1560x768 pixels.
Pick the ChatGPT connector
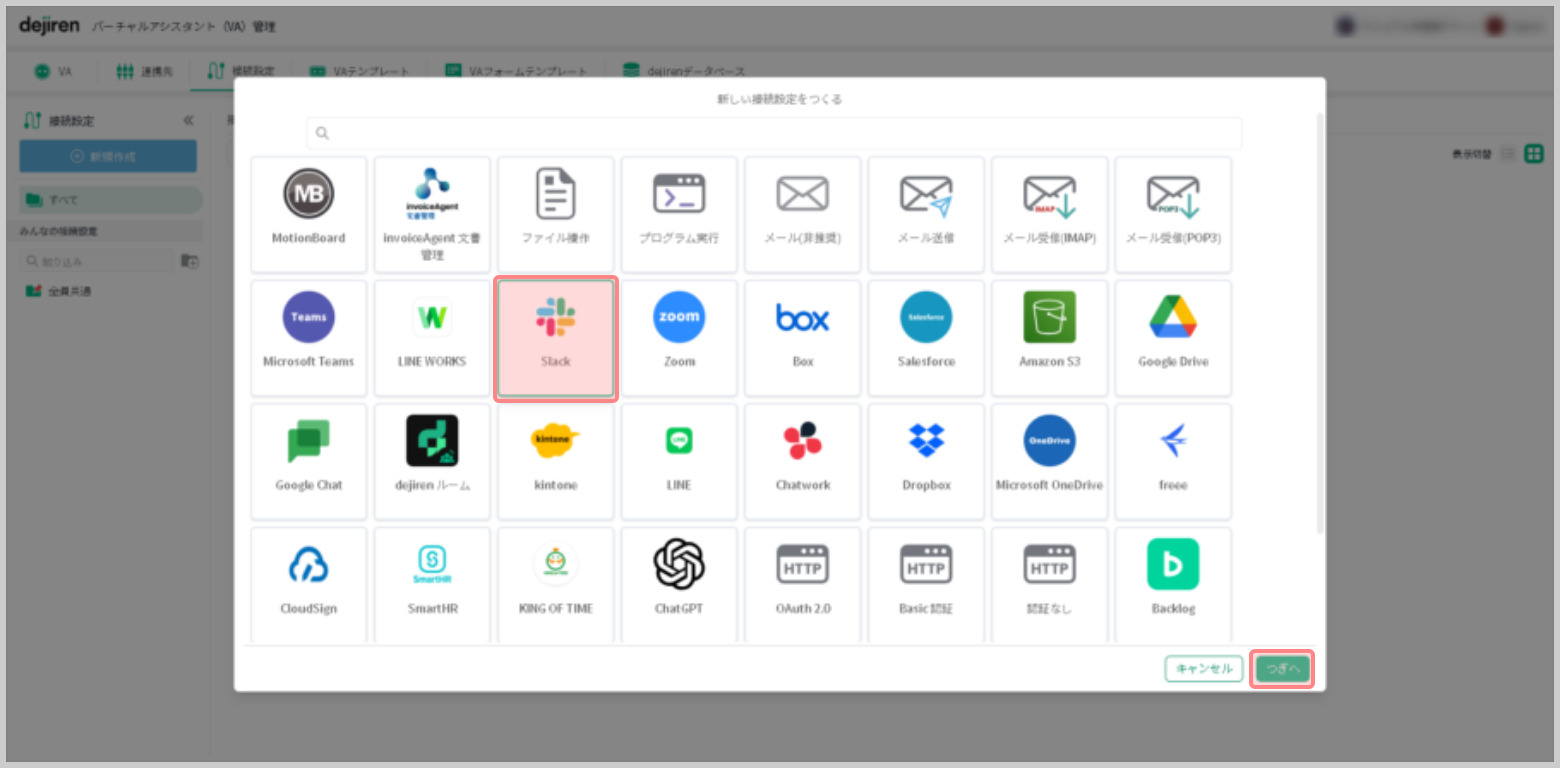tap(679, 585)
